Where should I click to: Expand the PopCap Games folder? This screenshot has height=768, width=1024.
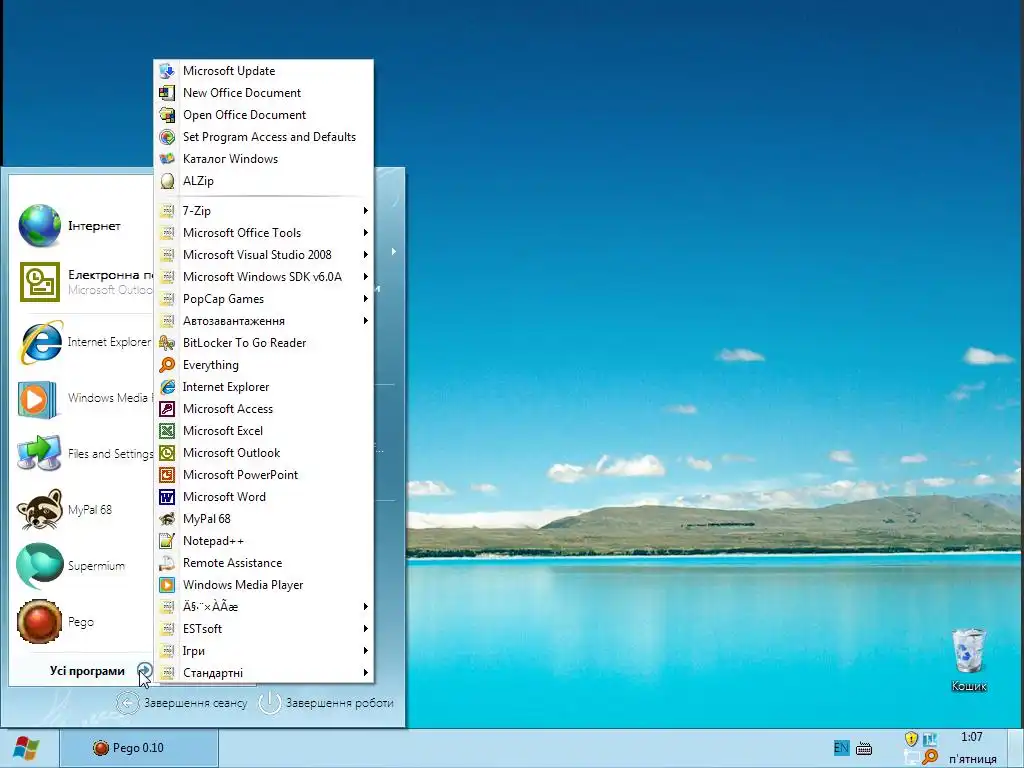pyautogui.click(x=264, y=298)
